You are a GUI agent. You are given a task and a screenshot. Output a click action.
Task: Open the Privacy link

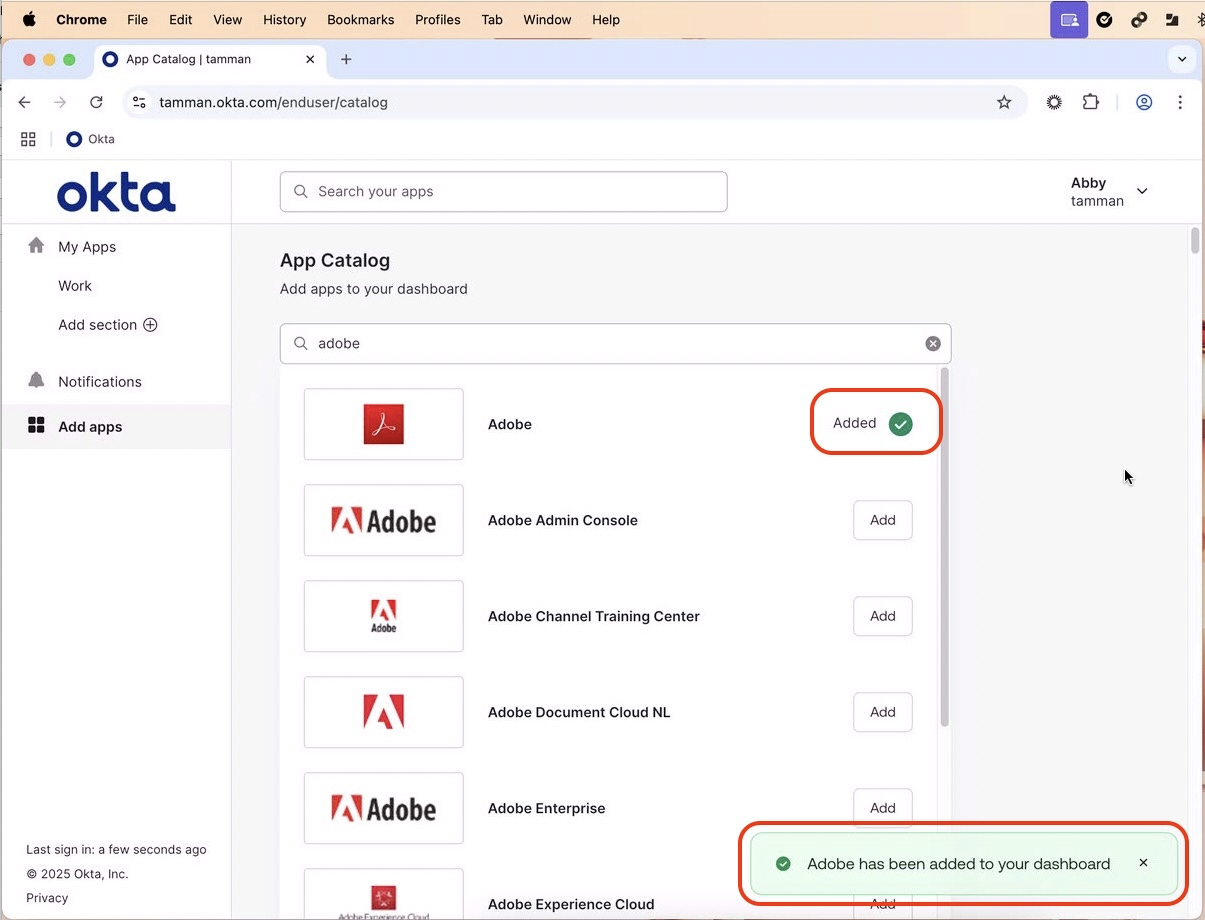point(47,898)
